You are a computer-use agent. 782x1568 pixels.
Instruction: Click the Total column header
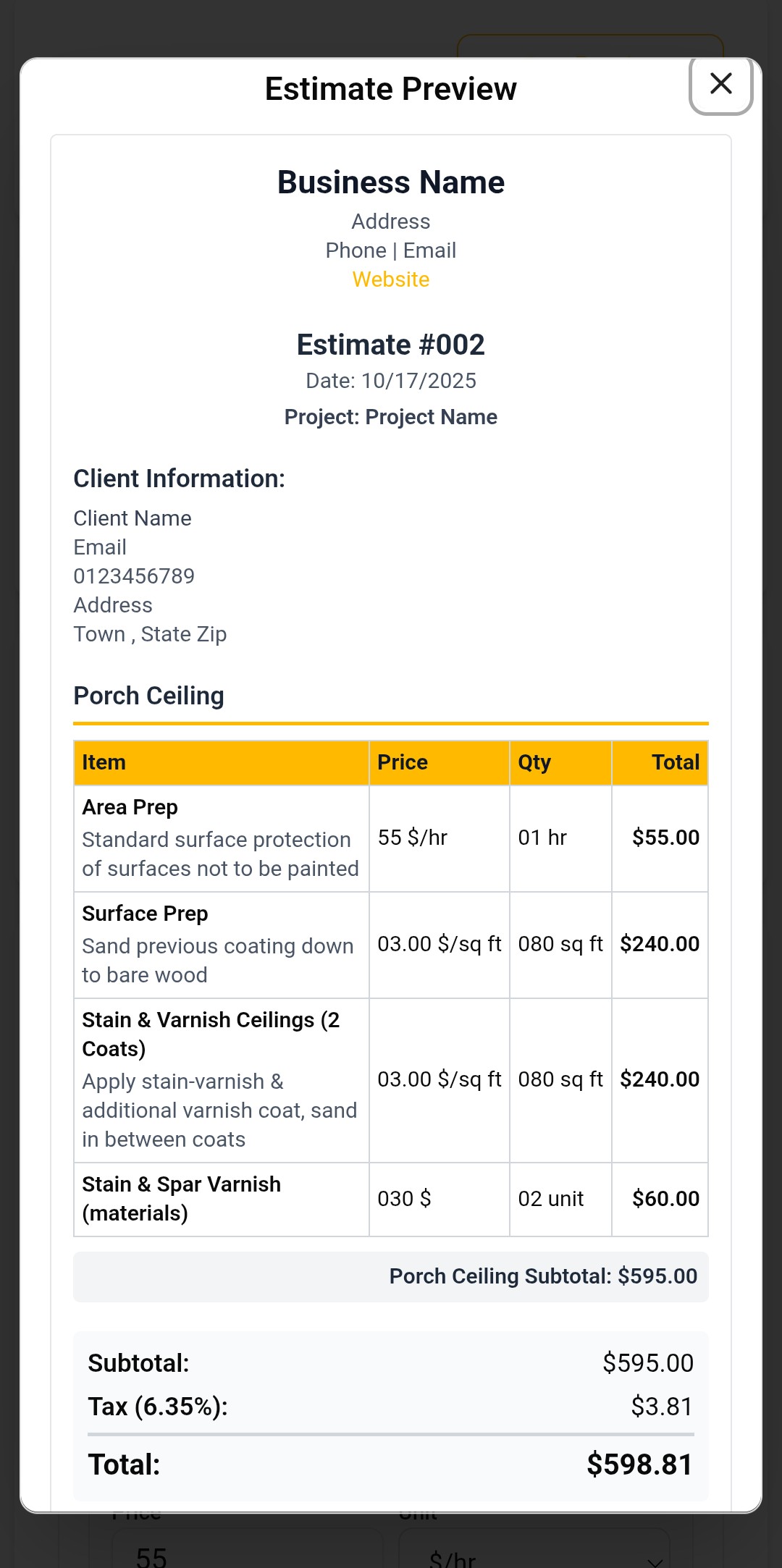676,762
